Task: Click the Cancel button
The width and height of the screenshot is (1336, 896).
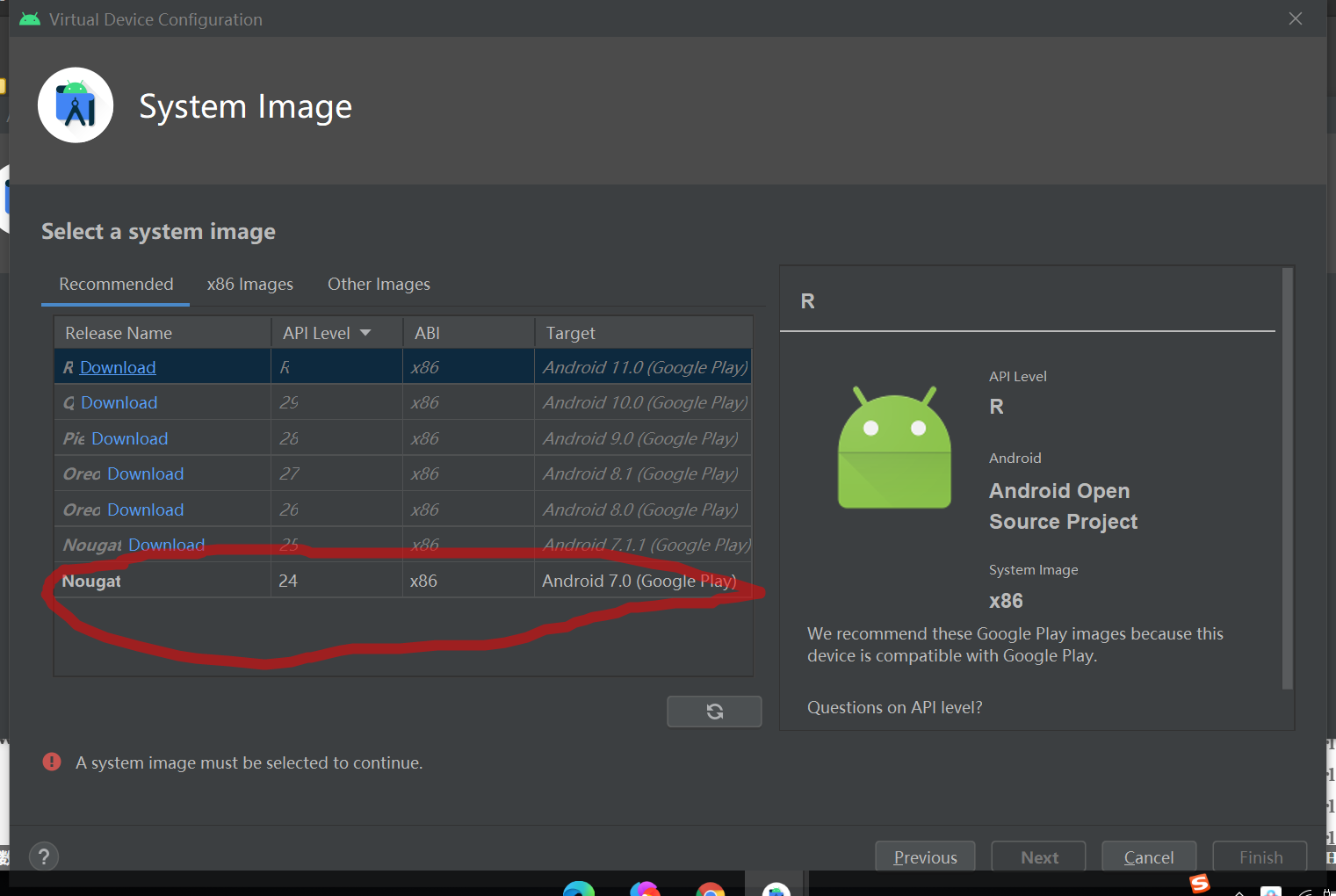Action: [x=1149, y=856]
